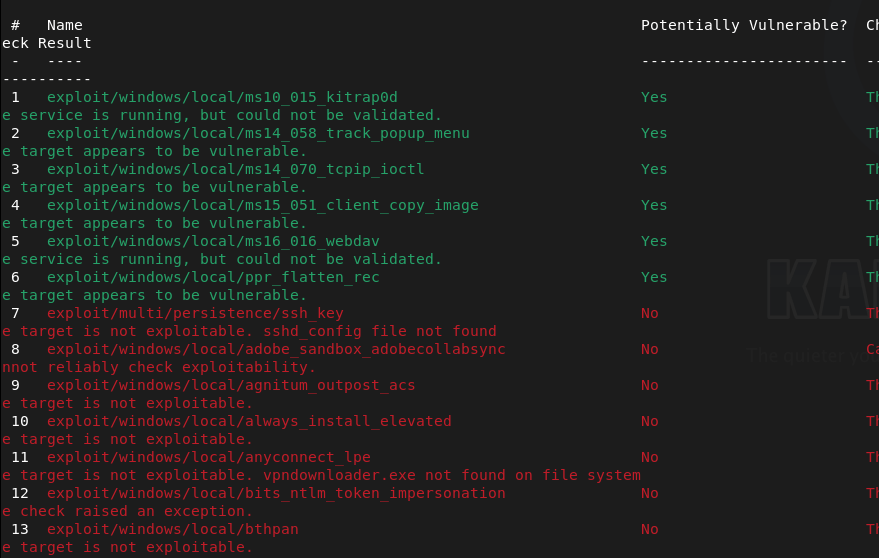Click the # column header
Screen dimensions: 879x558
pos(15,25)
